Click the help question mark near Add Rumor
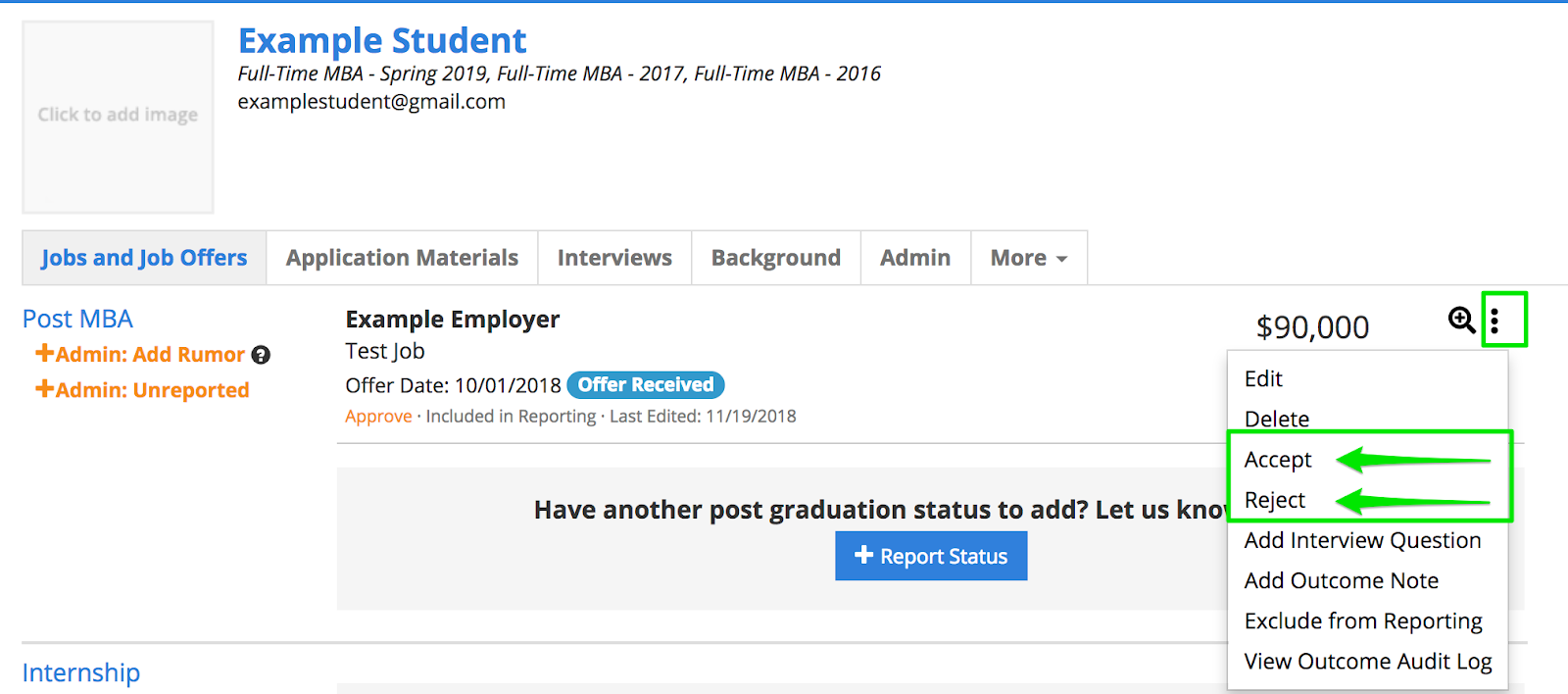Viewport: 1568px width, 694px height. point(261,355)
